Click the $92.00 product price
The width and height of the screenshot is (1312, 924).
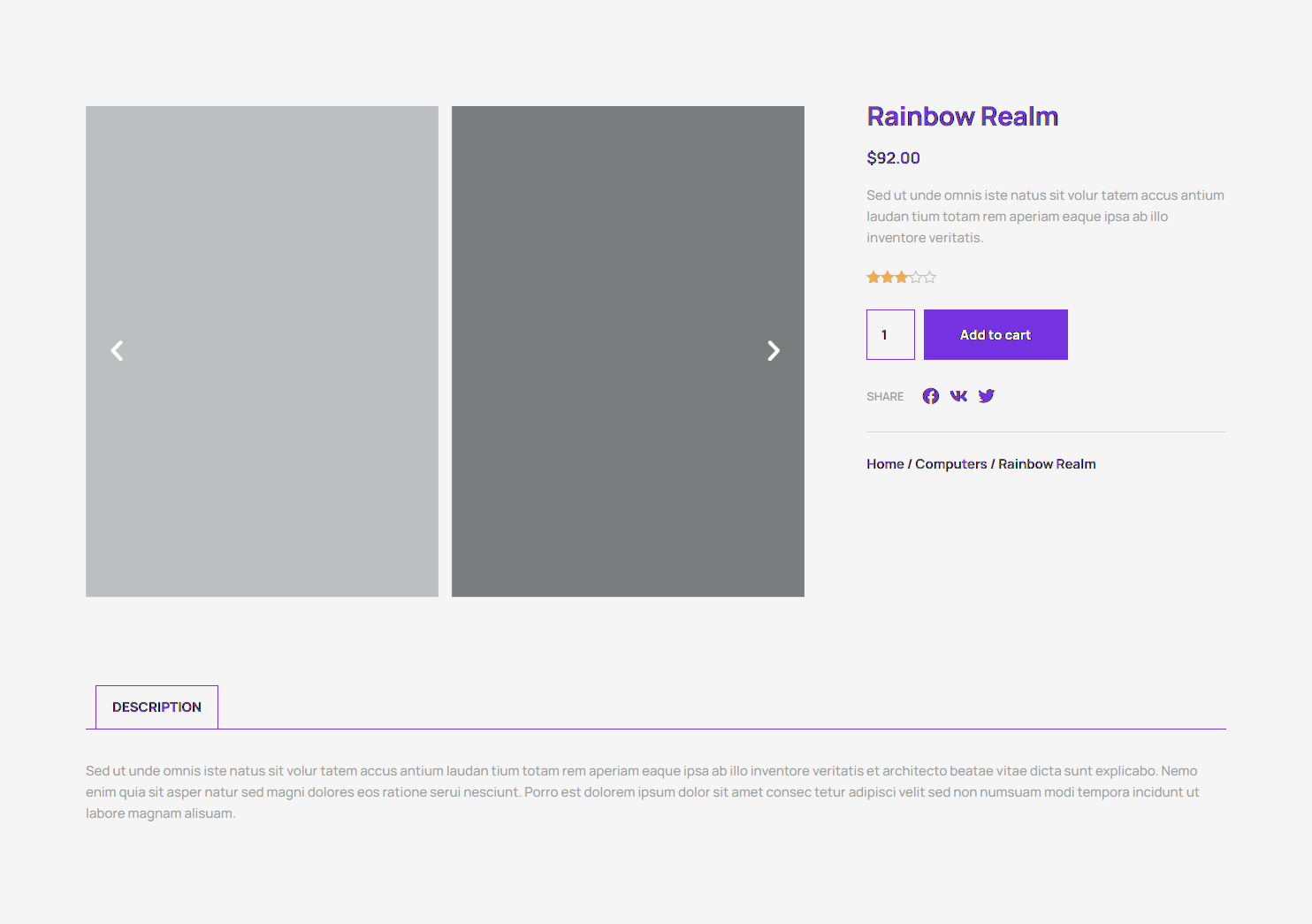tap(893, 158)
